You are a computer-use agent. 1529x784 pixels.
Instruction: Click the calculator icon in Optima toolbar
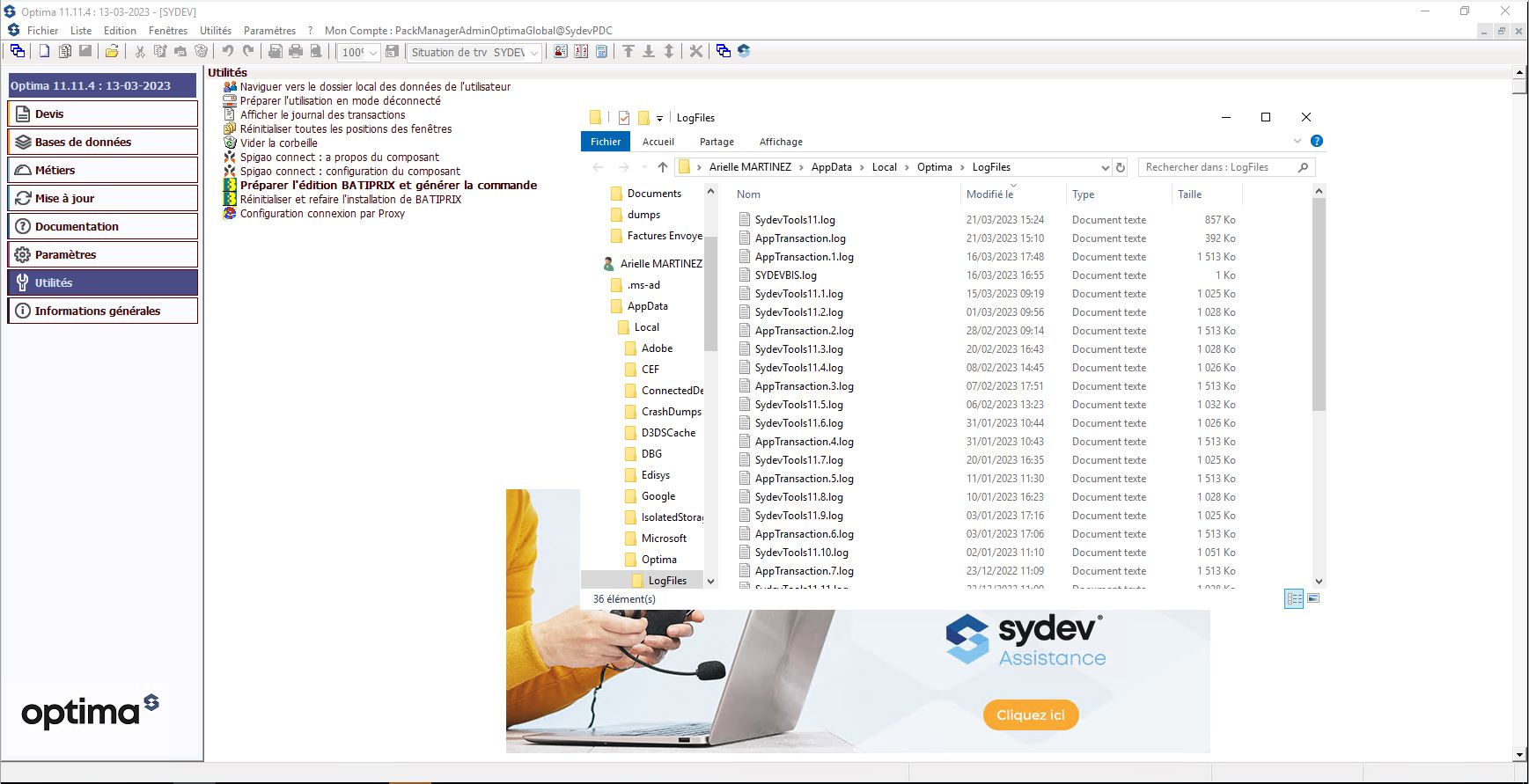(601, 51)
